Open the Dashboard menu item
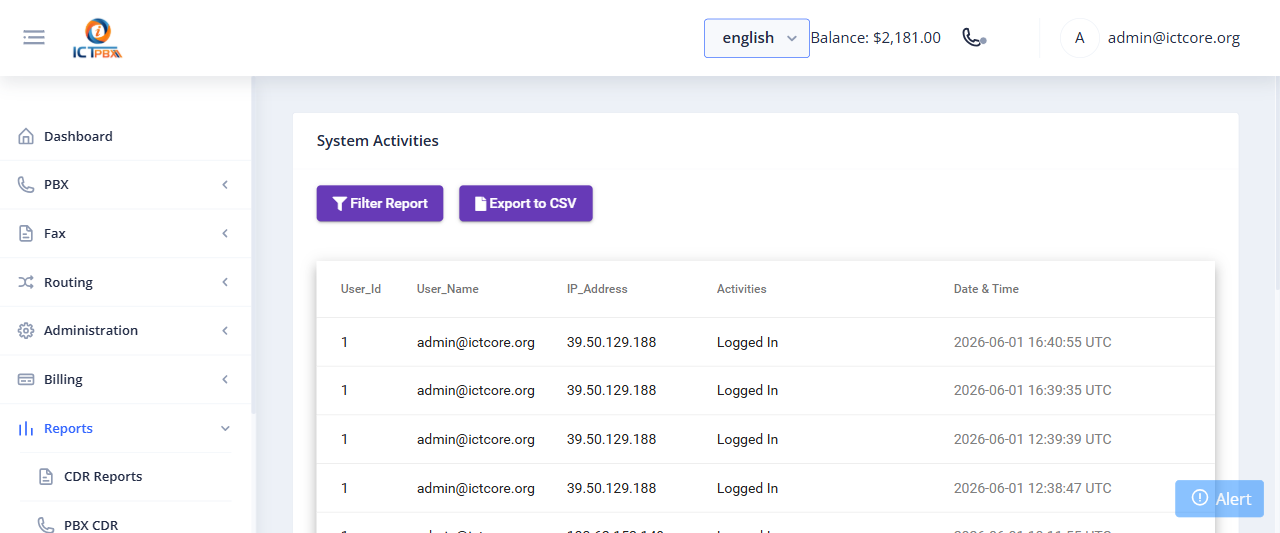 [125, 136]
